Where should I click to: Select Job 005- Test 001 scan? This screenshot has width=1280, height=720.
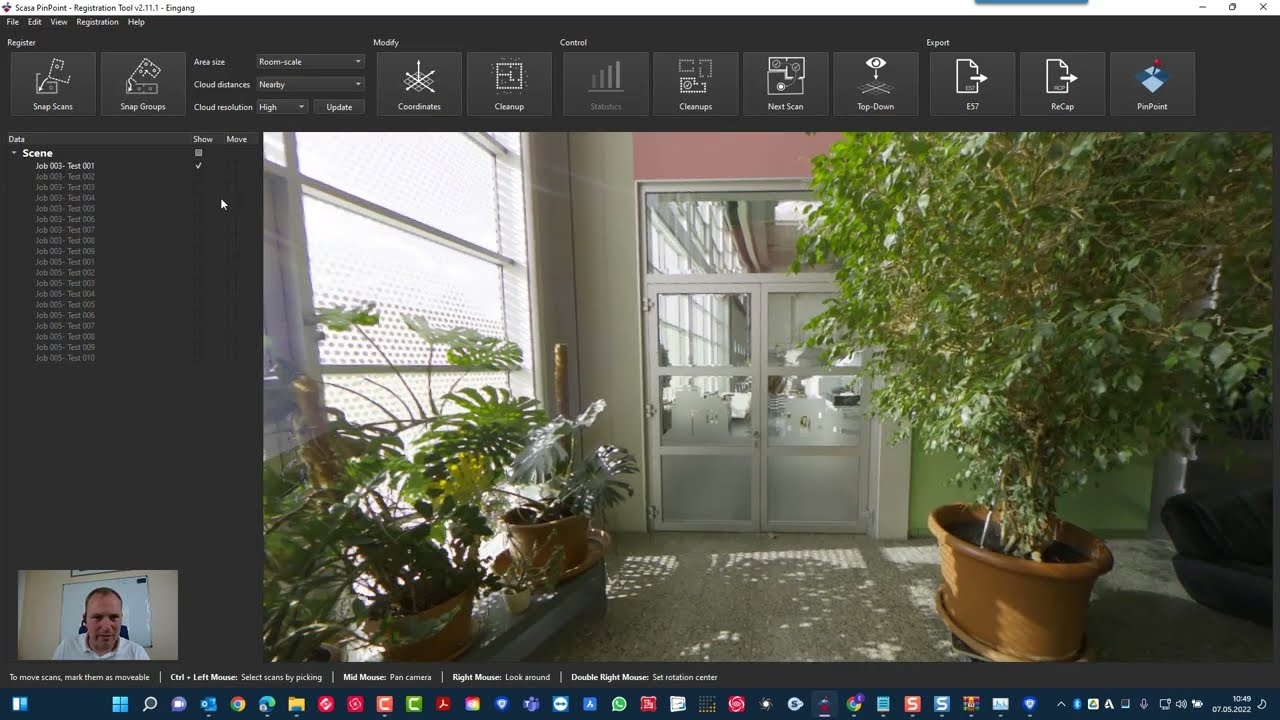tap(65, 262)
